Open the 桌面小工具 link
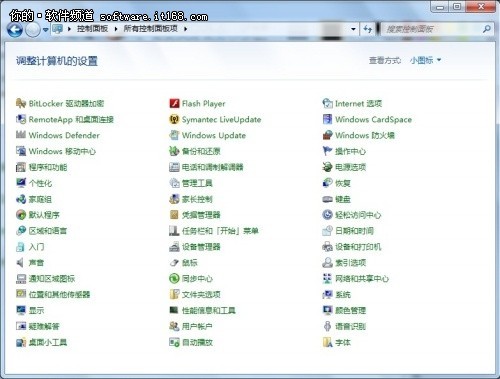This screenshot has height=379, width=500. coord(48,342)
